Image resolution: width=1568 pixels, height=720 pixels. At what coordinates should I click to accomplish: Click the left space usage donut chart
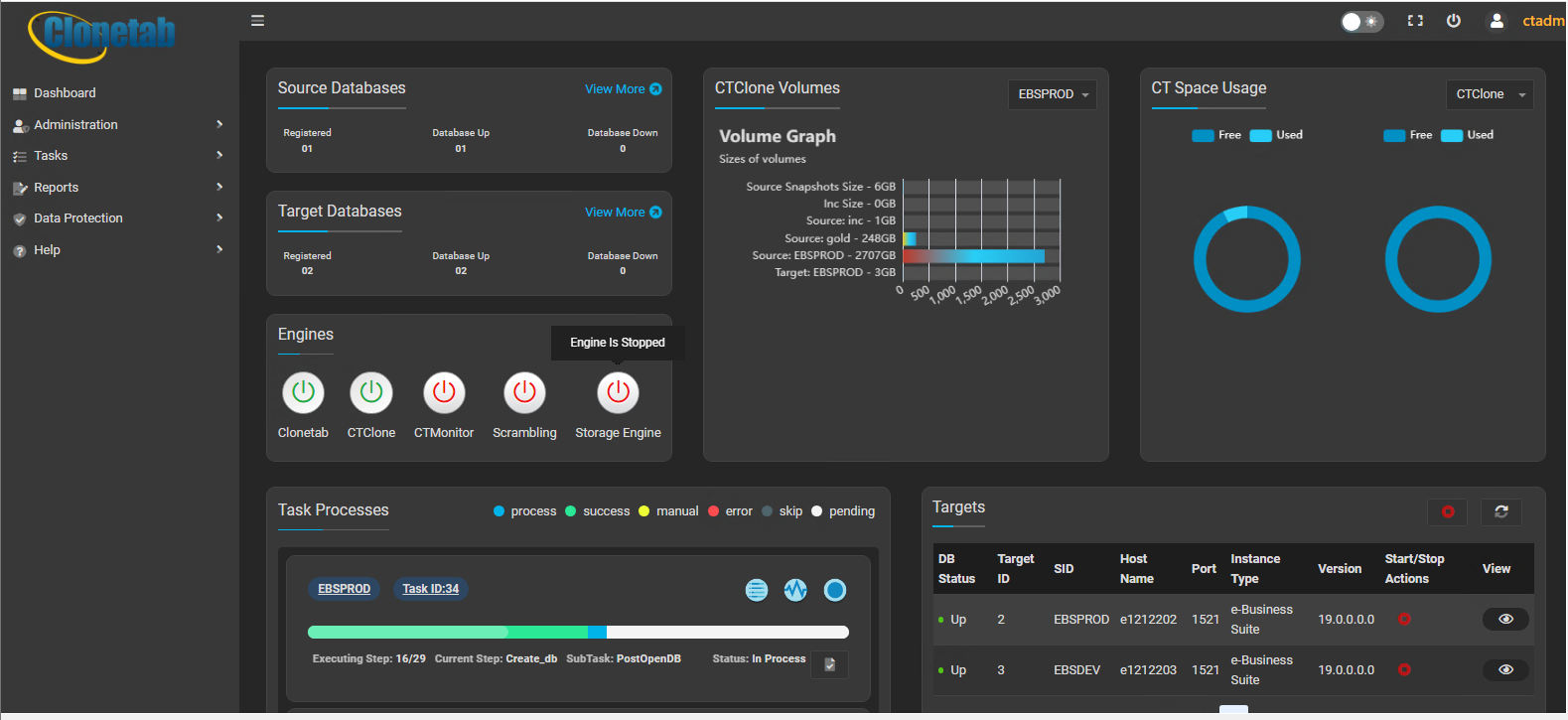point(1246,259)
